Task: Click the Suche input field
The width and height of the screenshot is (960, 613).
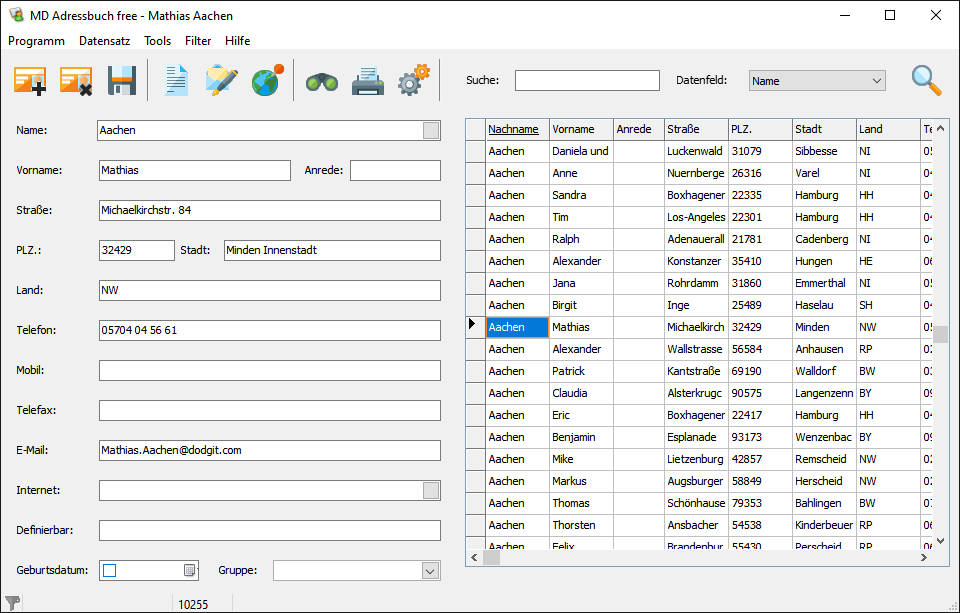Action: tap(587, 81)
